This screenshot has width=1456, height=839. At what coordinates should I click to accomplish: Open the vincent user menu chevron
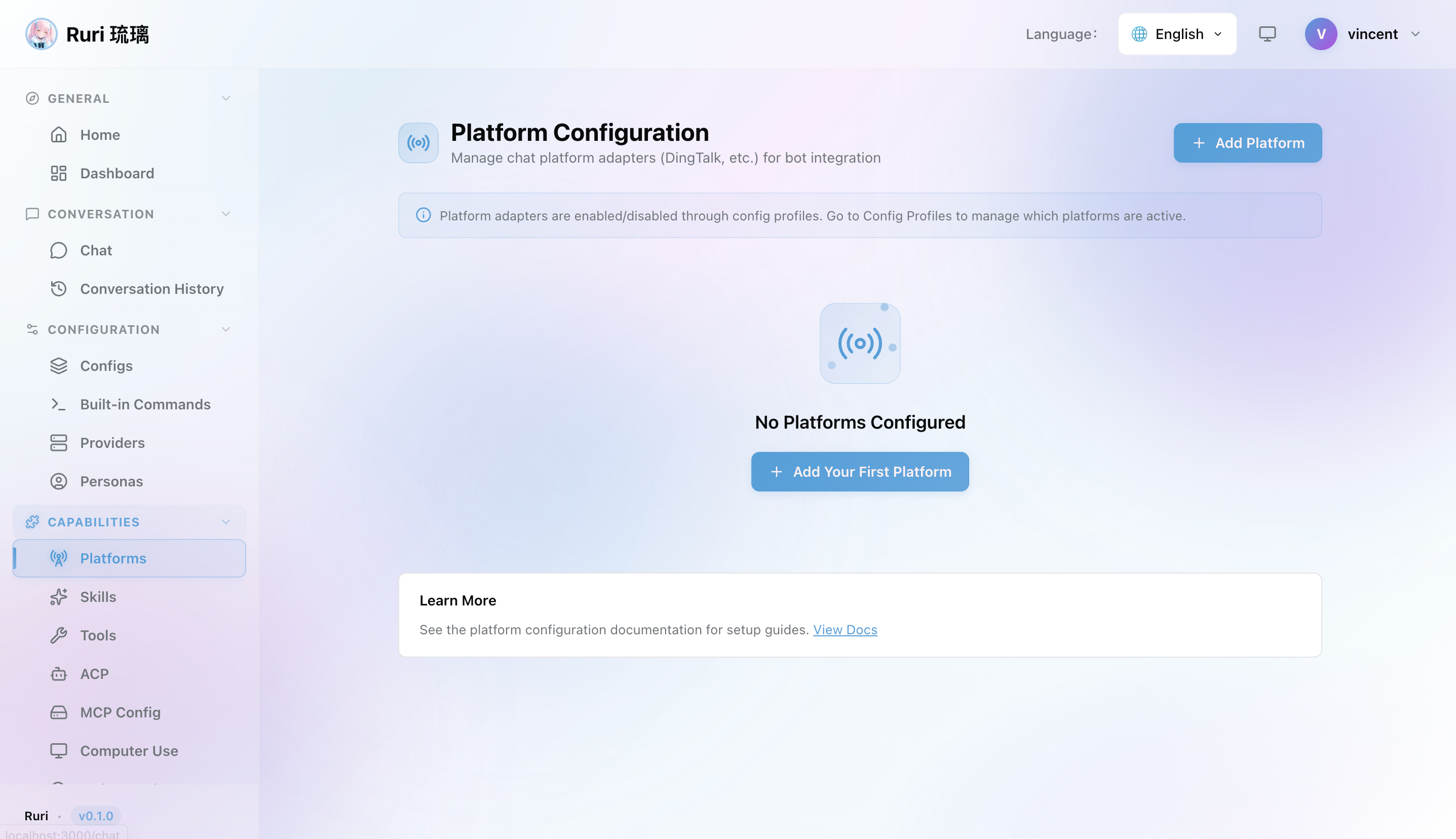[x=1415, y=34]
